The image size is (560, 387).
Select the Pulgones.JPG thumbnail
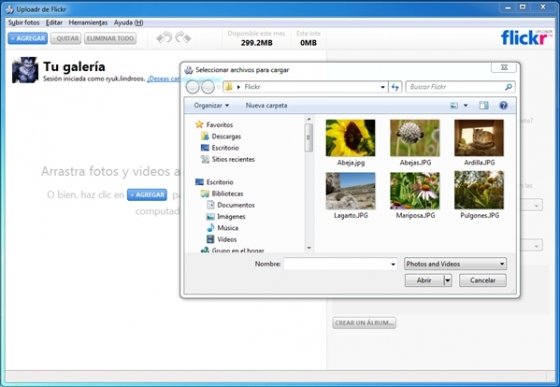(479, 190)
